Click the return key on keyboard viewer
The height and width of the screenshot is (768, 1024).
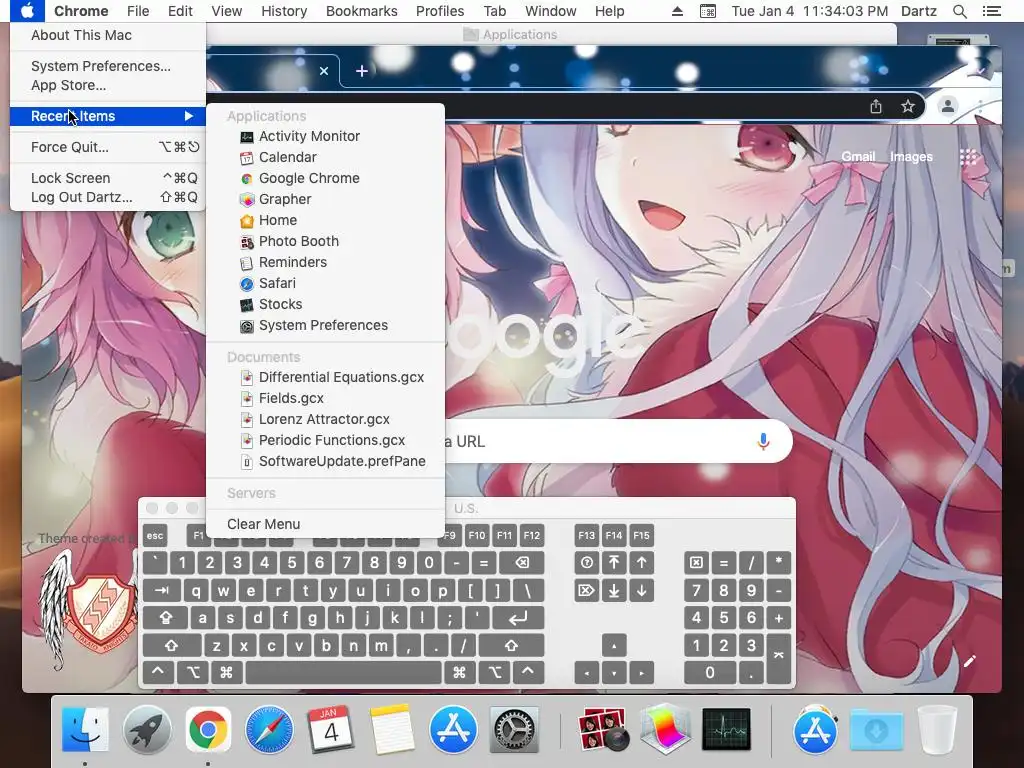pos(518,618)
